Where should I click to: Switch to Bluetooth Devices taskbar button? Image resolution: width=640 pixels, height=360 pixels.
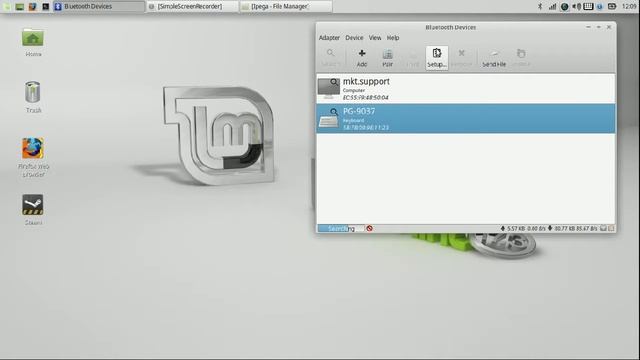(x=99, y=6)
